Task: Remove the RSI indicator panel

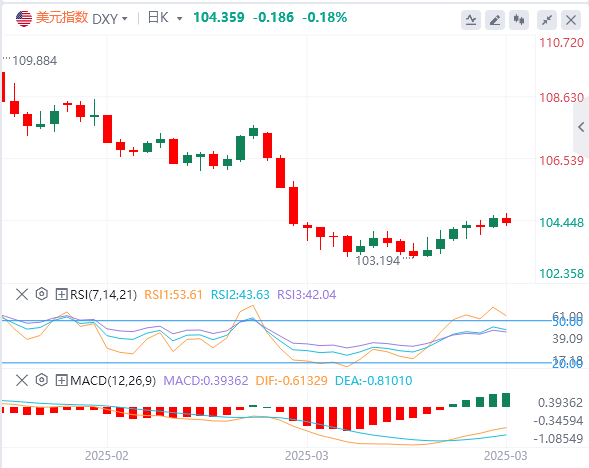Action: pyautogui.click(x=22, y=294)
